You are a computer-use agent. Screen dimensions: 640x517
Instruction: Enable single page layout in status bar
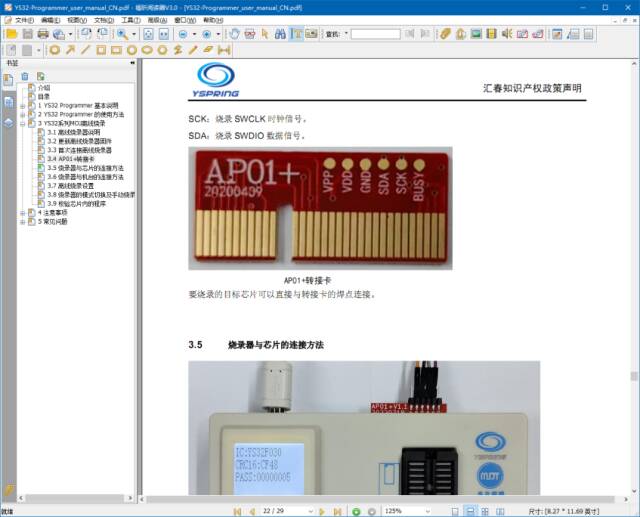tap(455, 511)
